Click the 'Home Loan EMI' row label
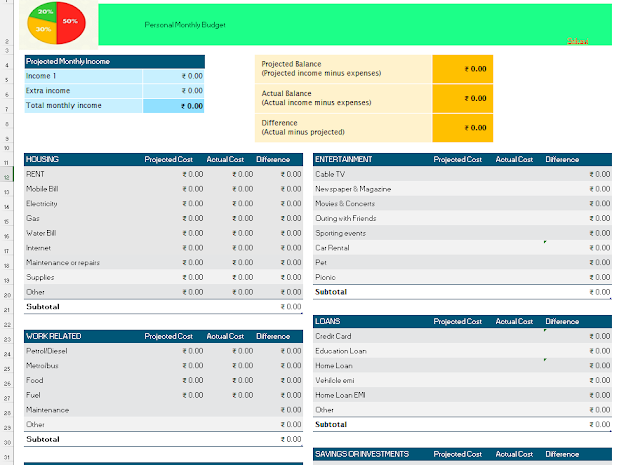The image size is (640, 465). pyautogui.click(x=340, y=395)
